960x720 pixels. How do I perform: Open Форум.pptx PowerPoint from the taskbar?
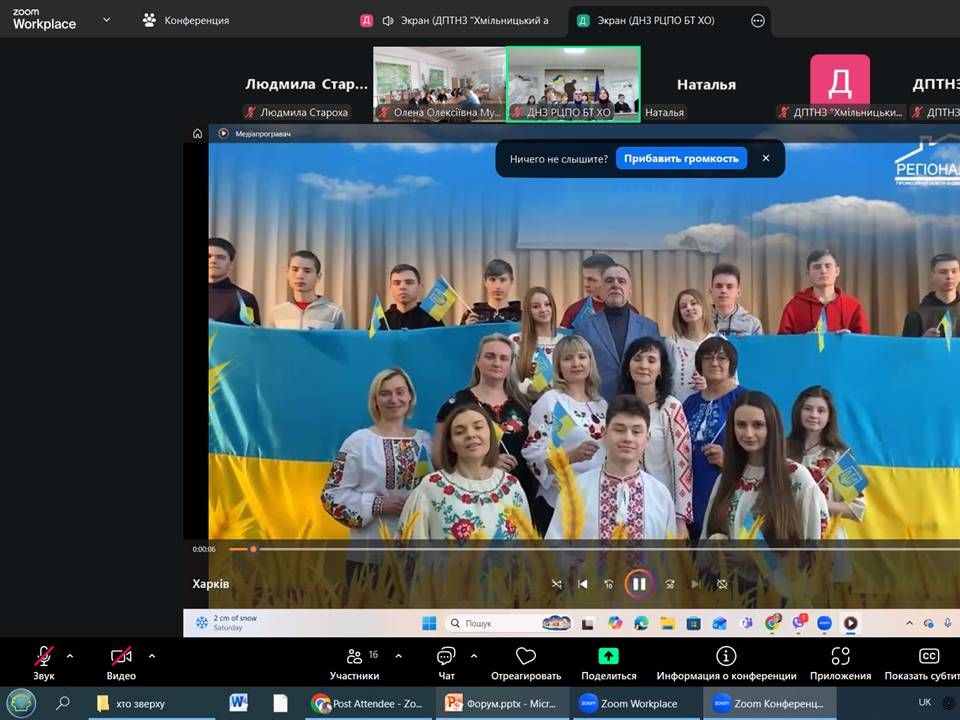(x=500, y=703)
